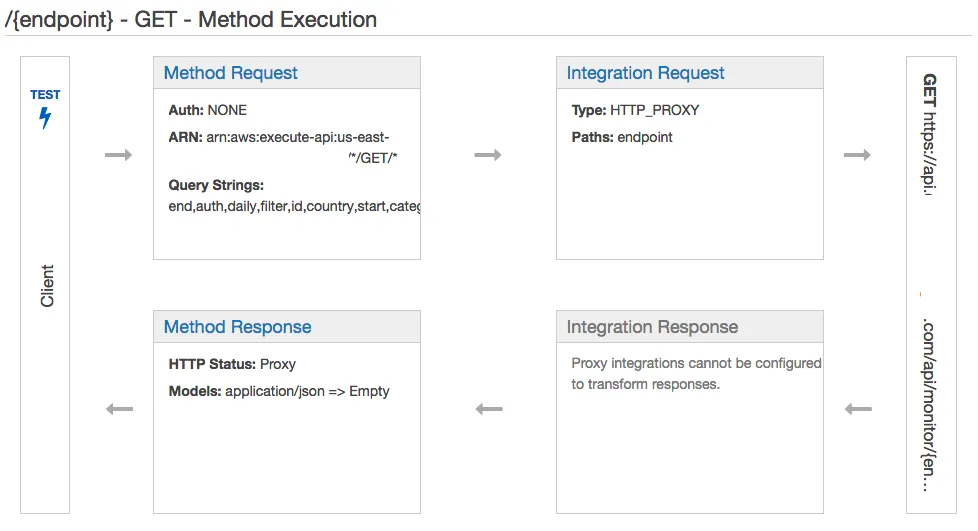Click the Client panel label
This screenshot has width=978, height=531.
[x=47, y=286]
